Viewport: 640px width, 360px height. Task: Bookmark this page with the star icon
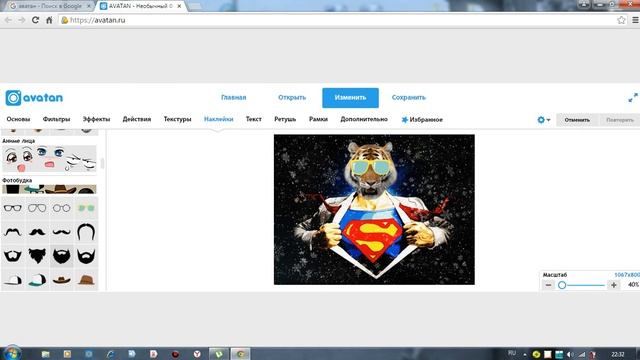pyautogui.click(x=621, y=20)
